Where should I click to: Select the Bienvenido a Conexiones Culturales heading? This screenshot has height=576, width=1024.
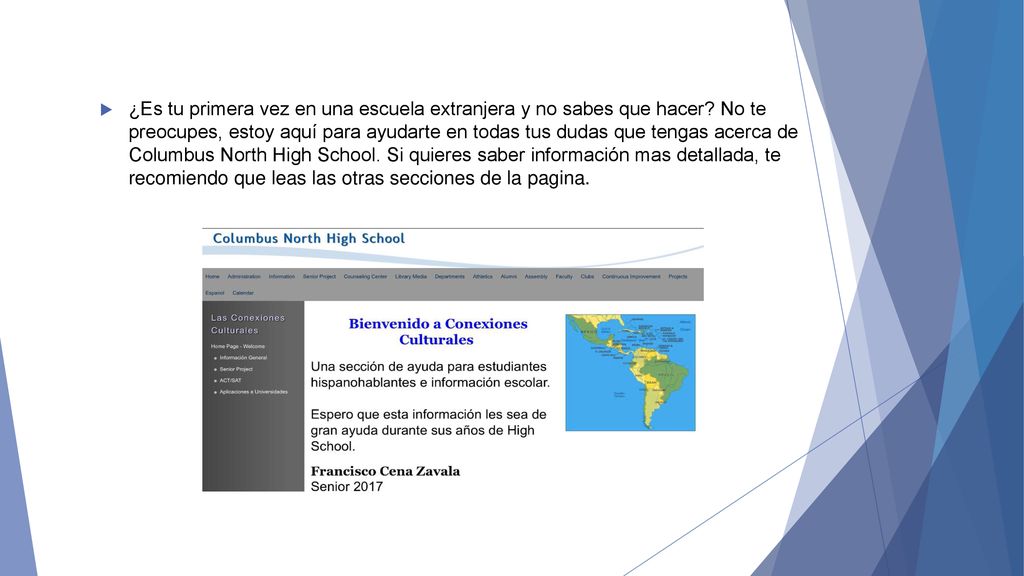438,332
